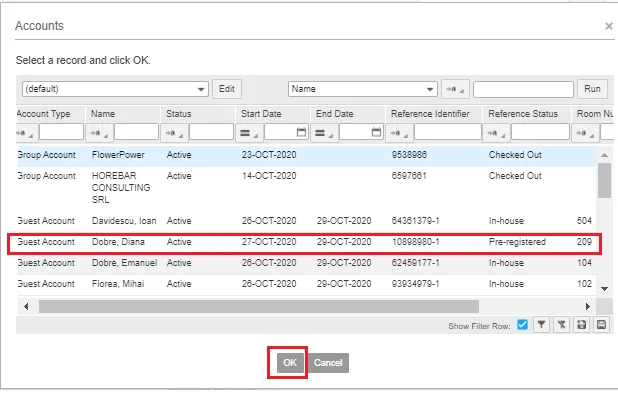Click the save layout floppy disk icon

[x=601, y=325]
